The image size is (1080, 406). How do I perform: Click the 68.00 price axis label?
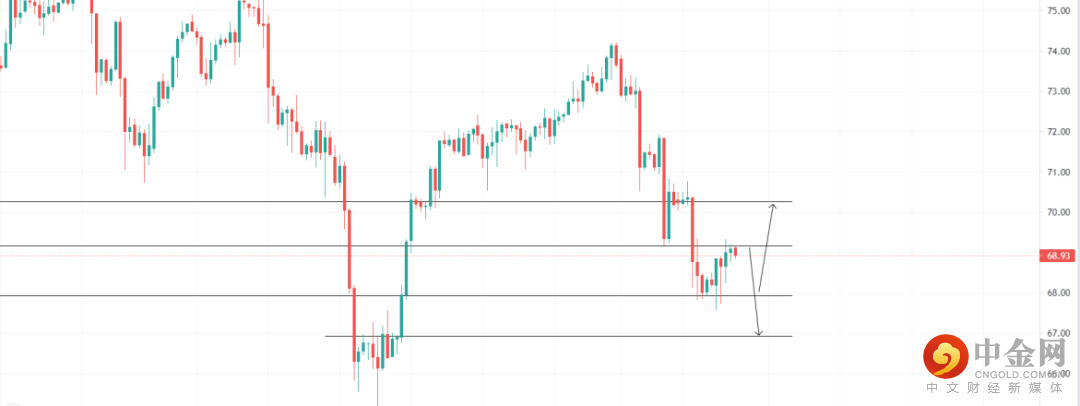tap(1059, 293)
